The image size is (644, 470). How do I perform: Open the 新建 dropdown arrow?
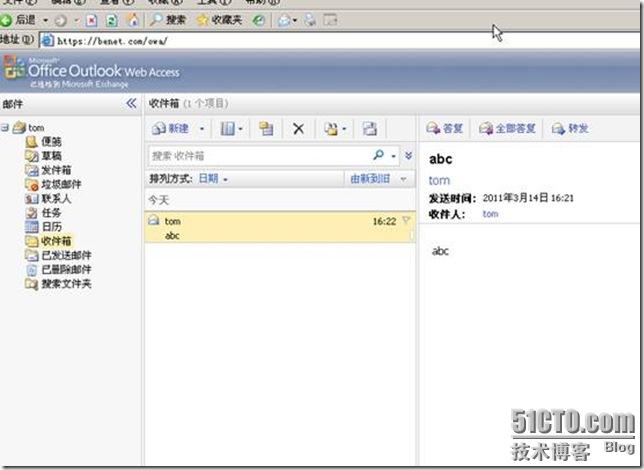click(x=202, y=129)
